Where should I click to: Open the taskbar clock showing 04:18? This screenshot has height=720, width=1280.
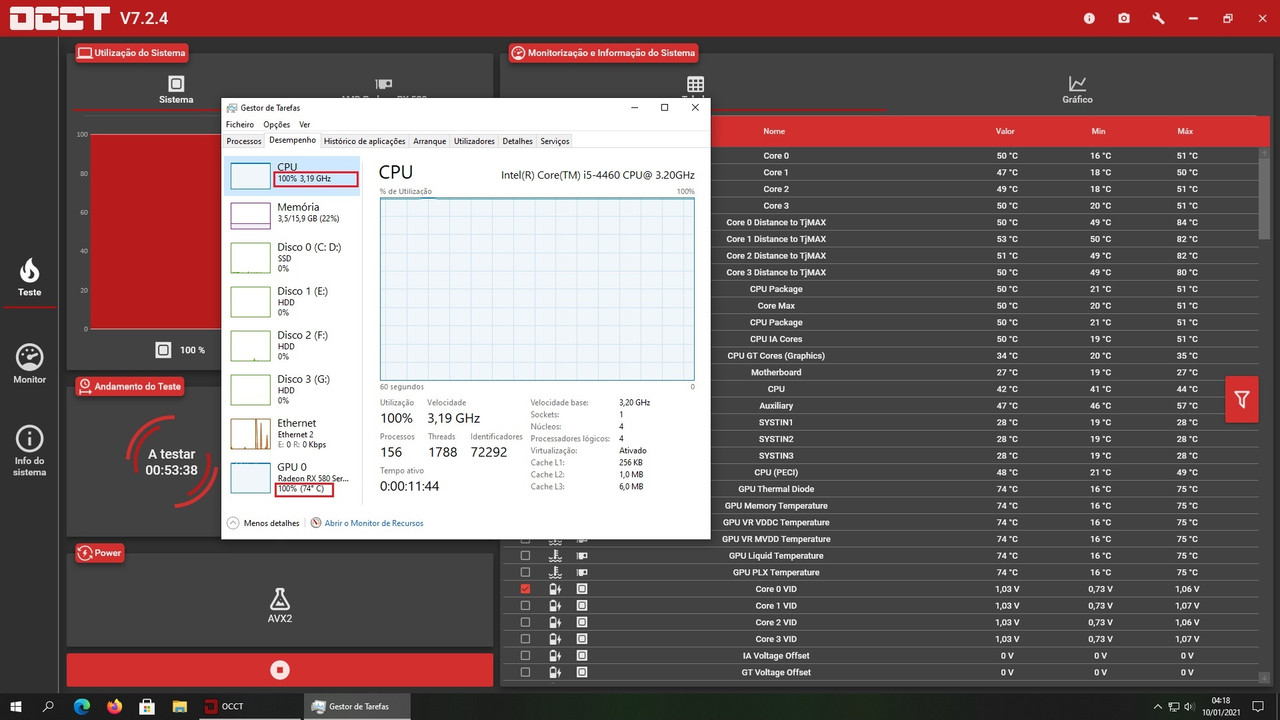tap(1220, 706)
